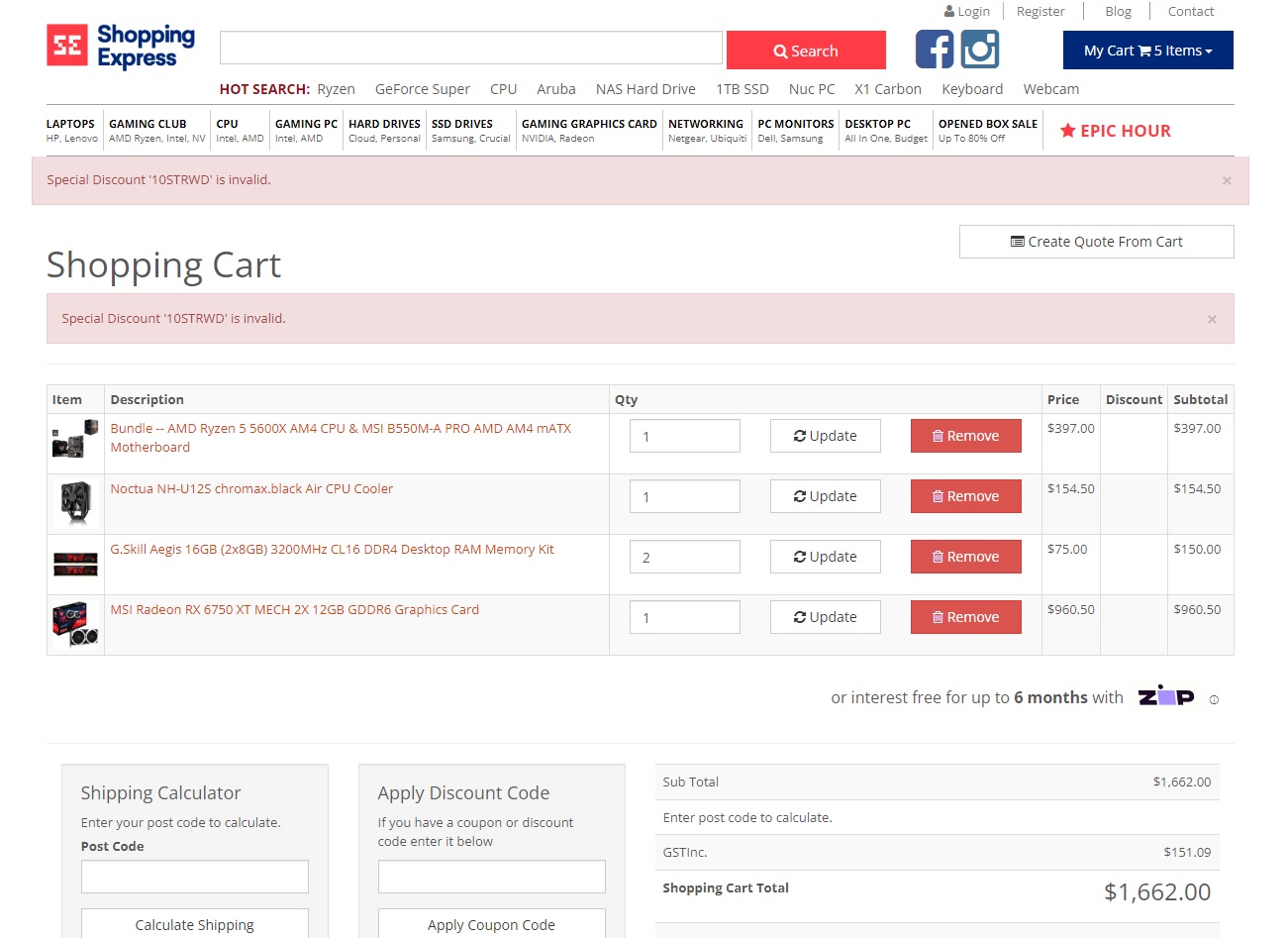Edit quantity field for MSI Radeon card

tap(685, 617)
